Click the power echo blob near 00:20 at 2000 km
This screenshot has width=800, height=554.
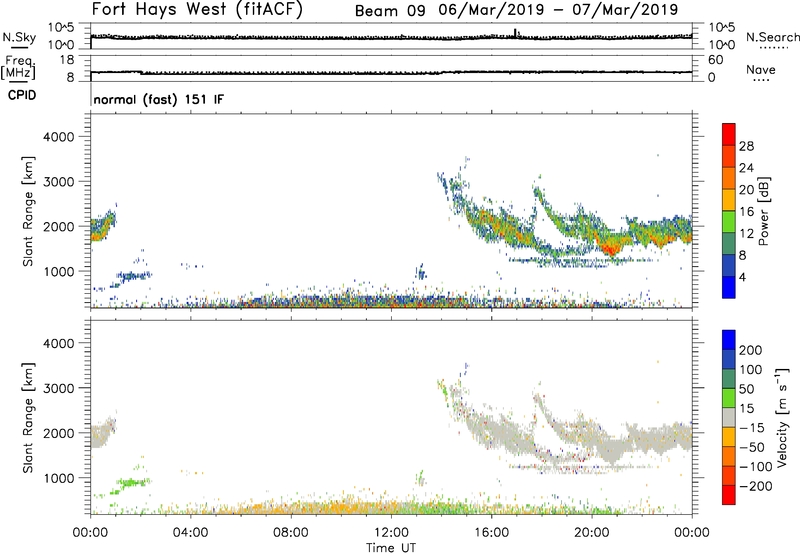tap(101, 228)
